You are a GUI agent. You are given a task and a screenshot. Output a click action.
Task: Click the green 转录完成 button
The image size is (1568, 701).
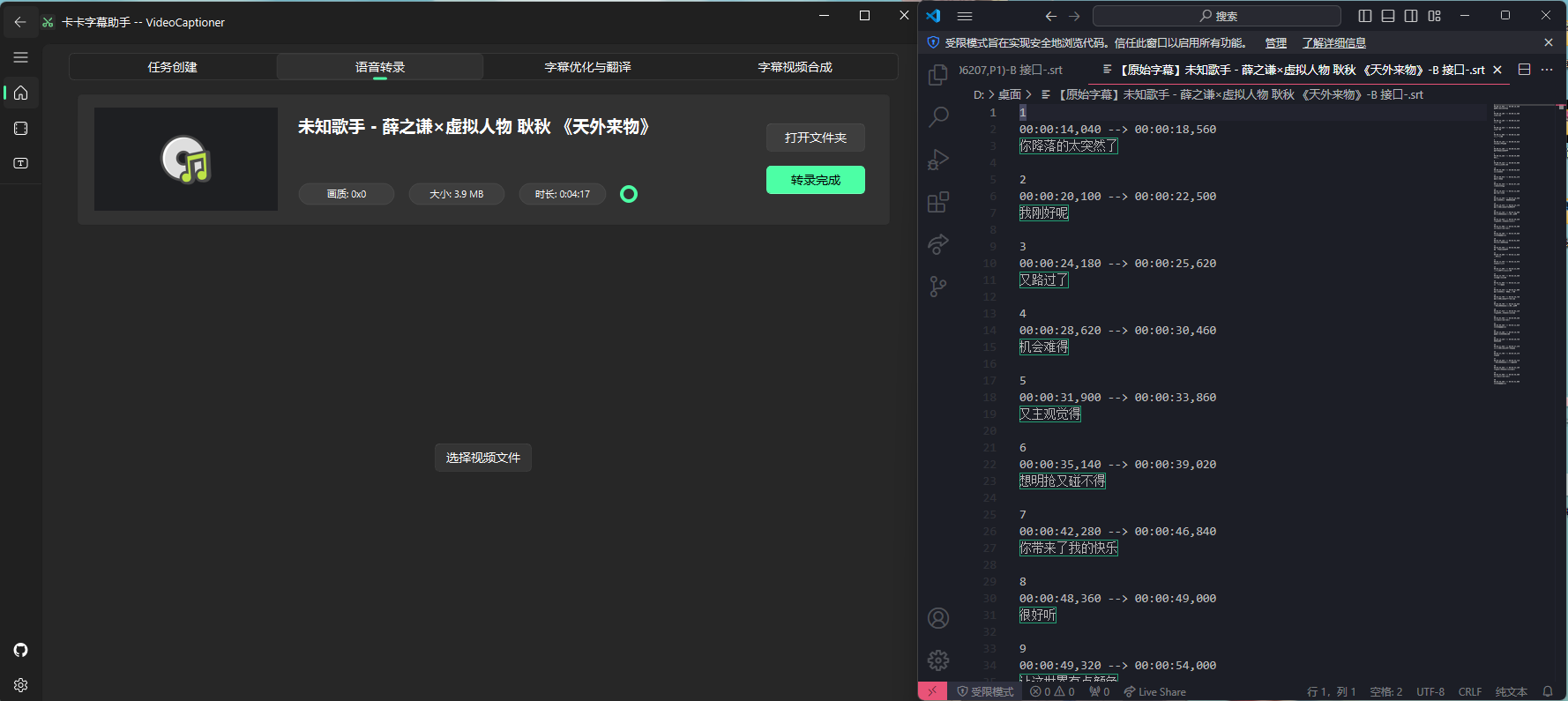click(816, 180)
